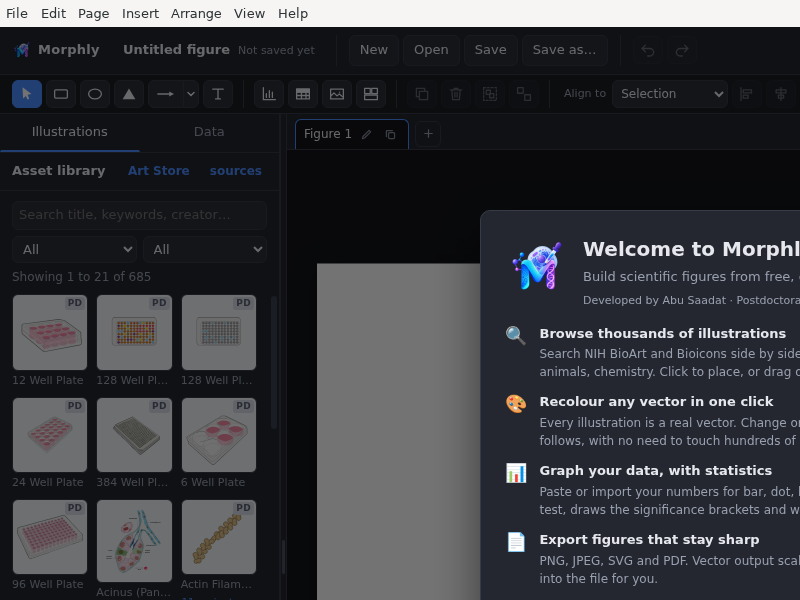Select the ellipse shape tool
This screenshot has width=800, height=600.
click(95, 94)
